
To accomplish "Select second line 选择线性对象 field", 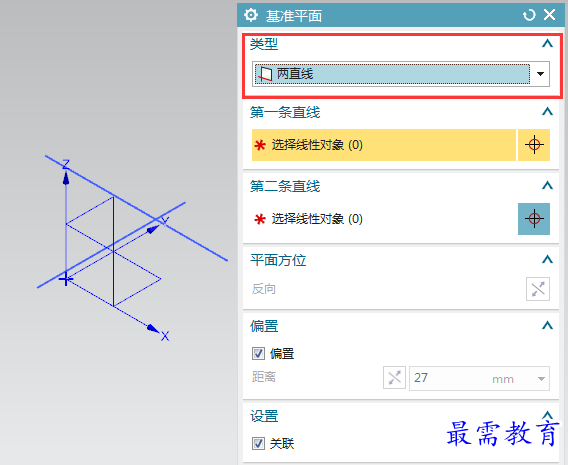I will tap(384, 219).
